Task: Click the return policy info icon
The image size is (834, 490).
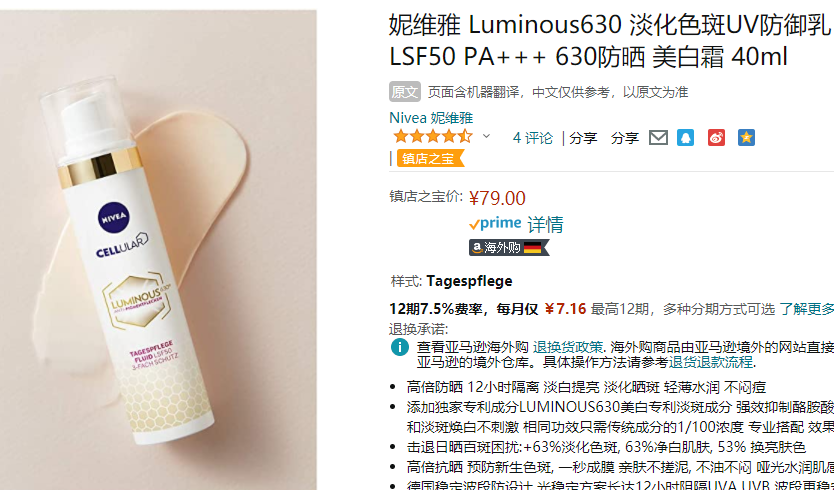Action: pos(399,347)
